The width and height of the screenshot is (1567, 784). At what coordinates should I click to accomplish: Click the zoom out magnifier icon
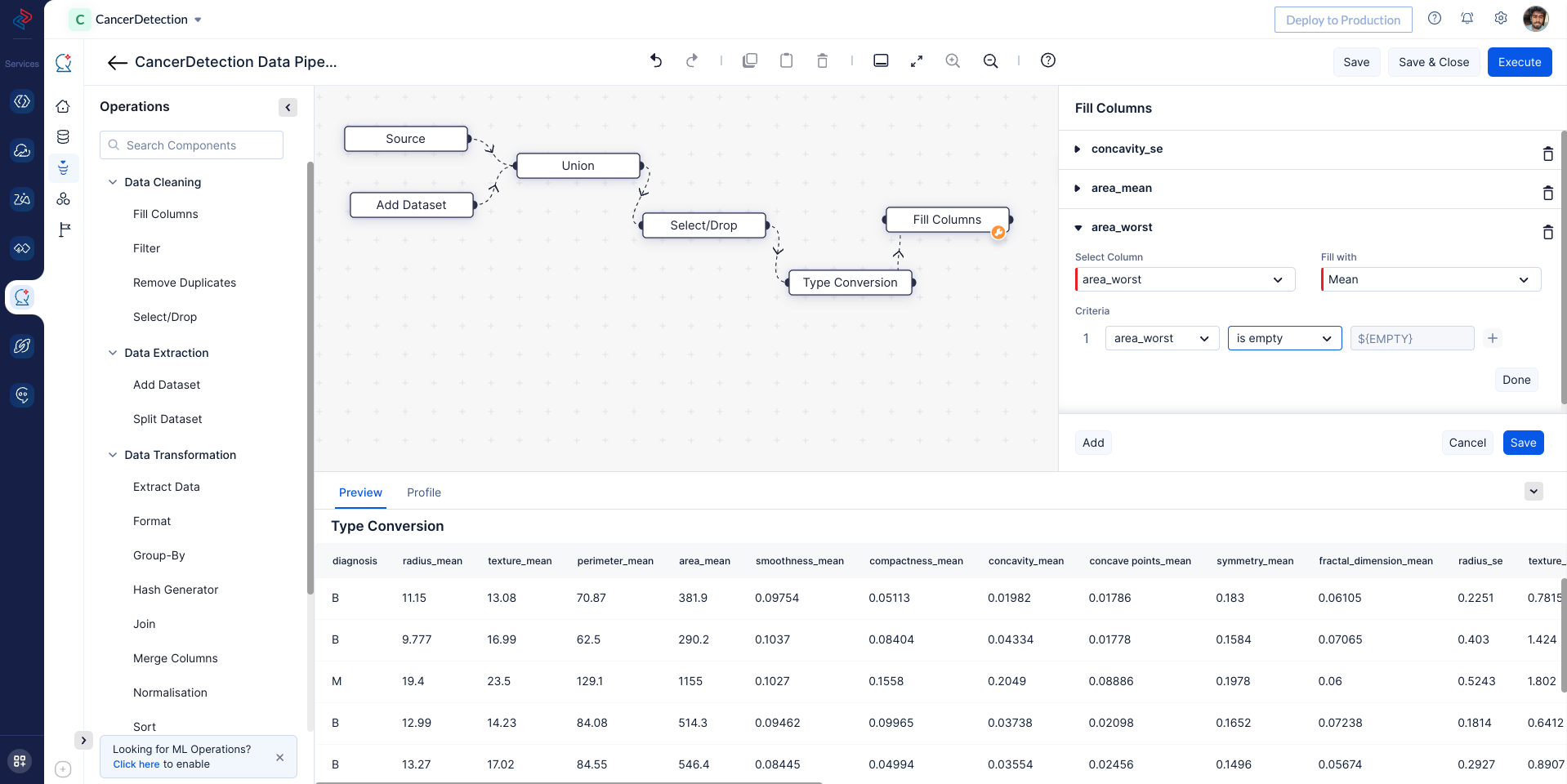[x=990, y=60]
